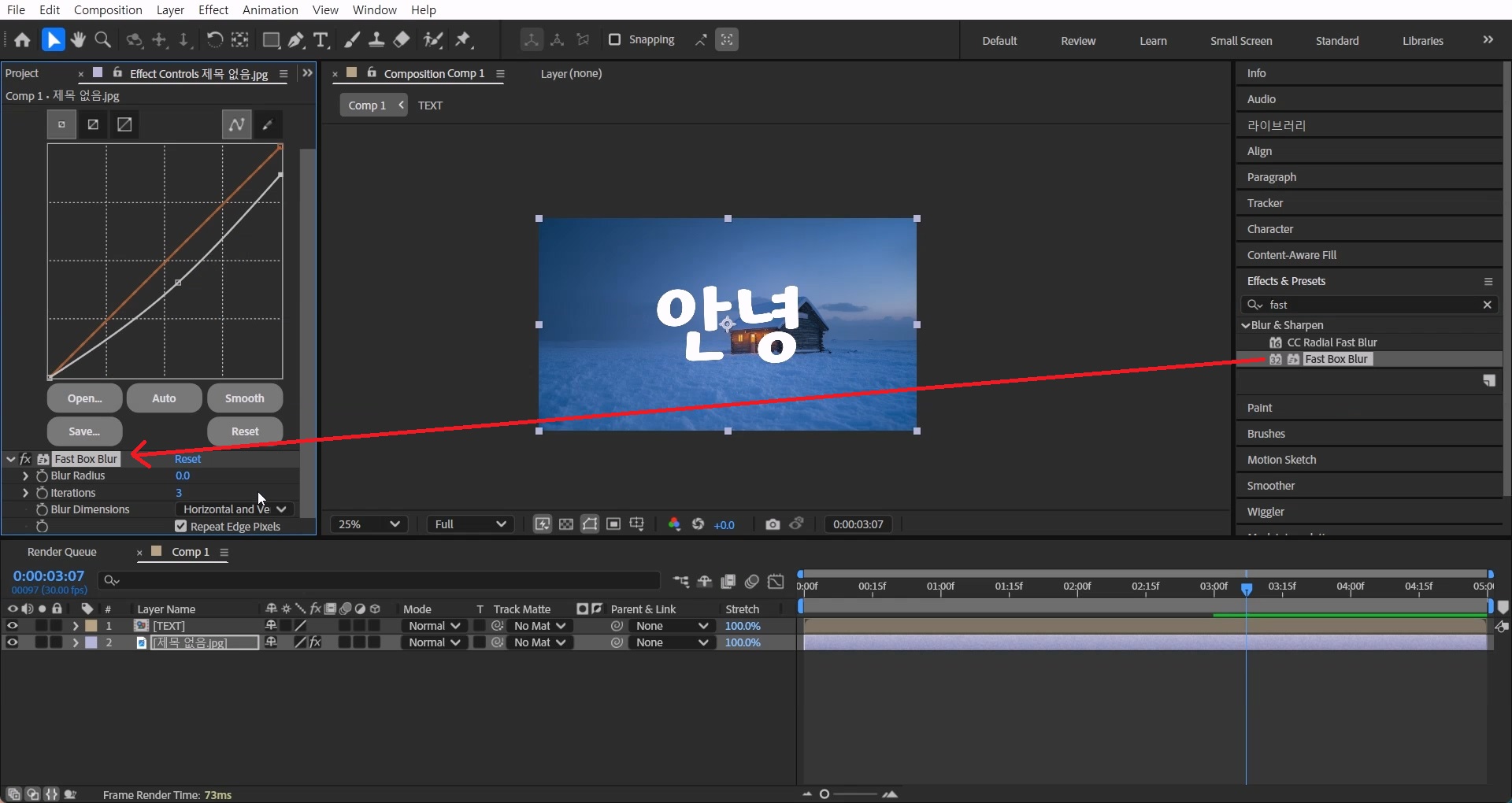Viewport: 1512px width, 803px height.
Task: Click the curves Open... button
Action: (84, 398)
